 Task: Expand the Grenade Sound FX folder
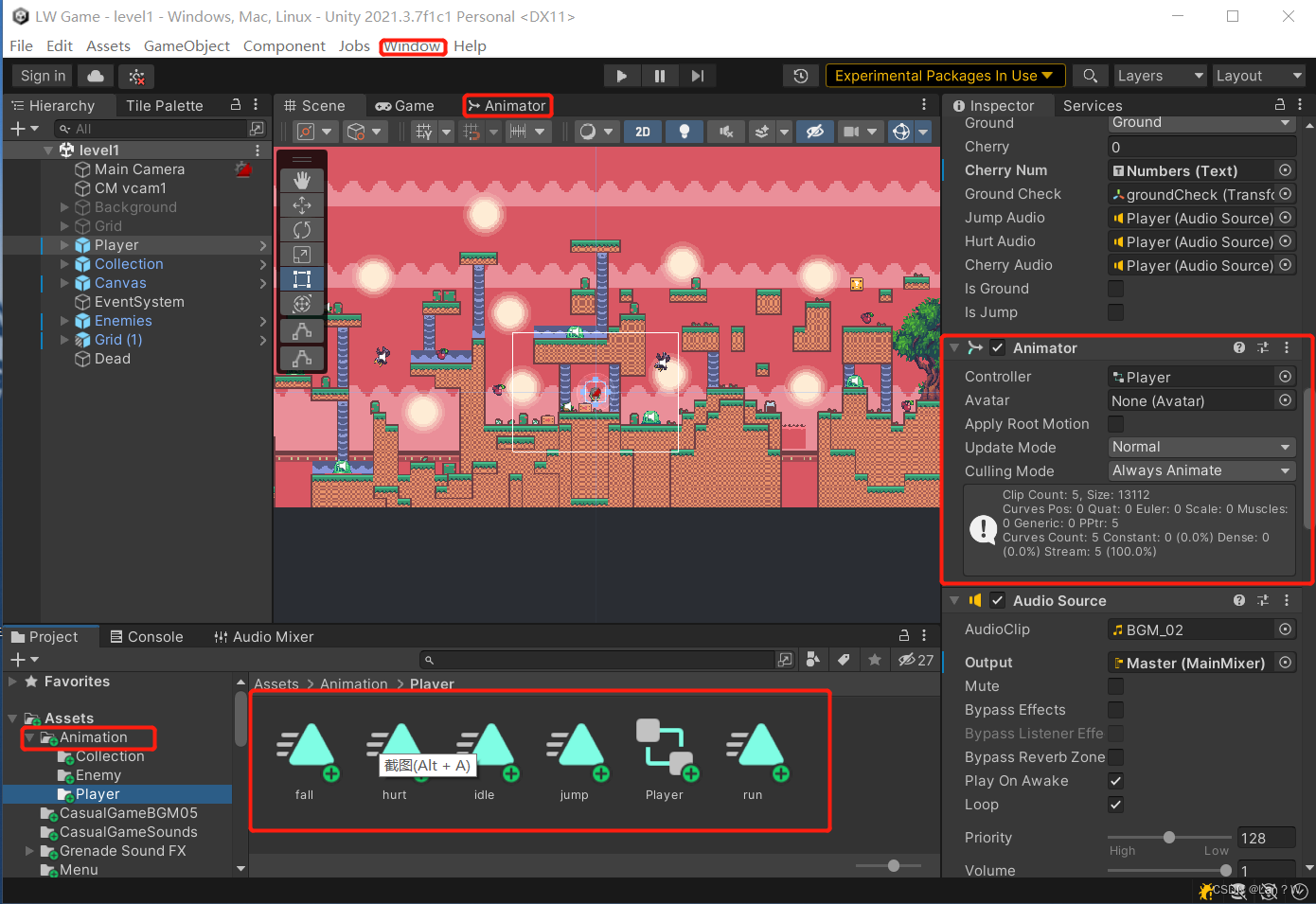[x=30, y=851]
